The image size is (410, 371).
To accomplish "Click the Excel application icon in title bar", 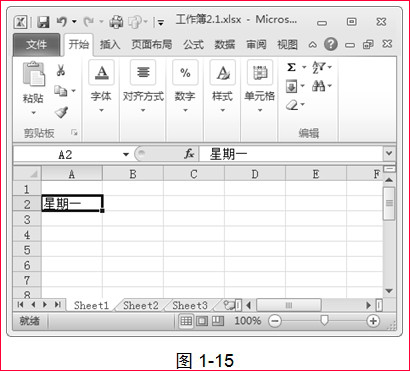I will pyautogui.click(x=21, y=22).
